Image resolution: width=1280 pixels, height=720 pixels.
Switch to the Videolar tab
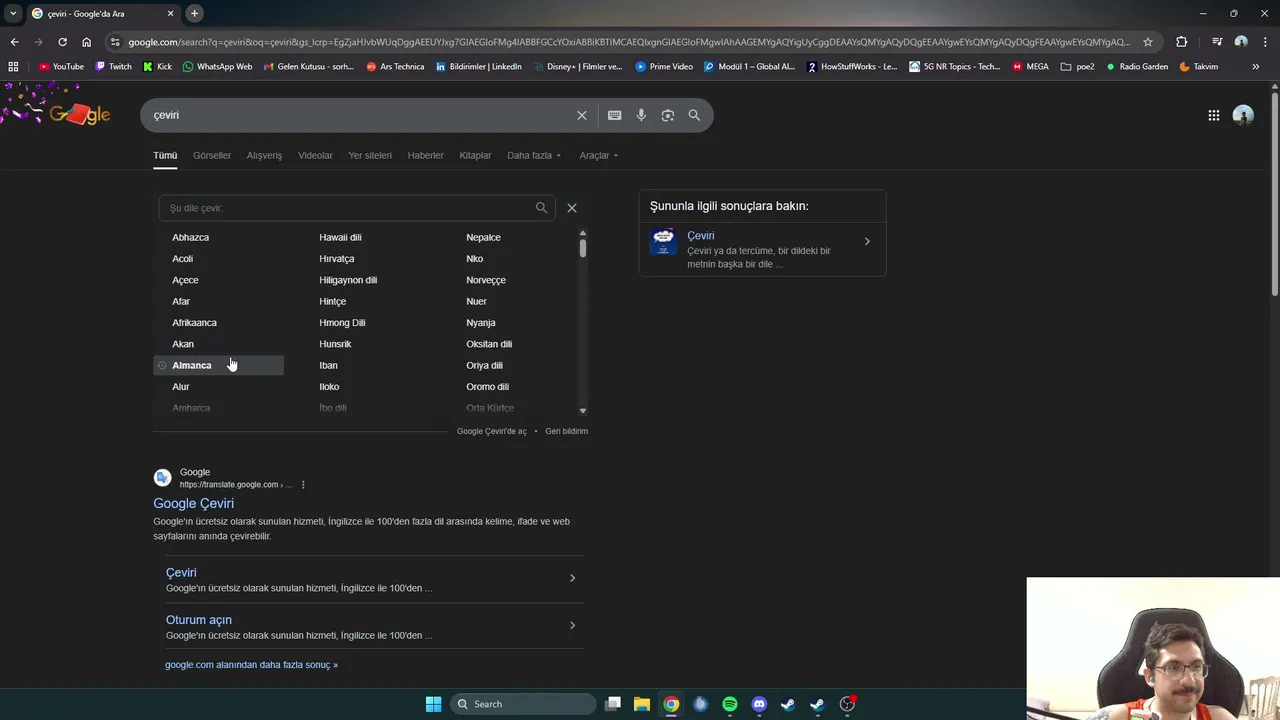point(315,155)
